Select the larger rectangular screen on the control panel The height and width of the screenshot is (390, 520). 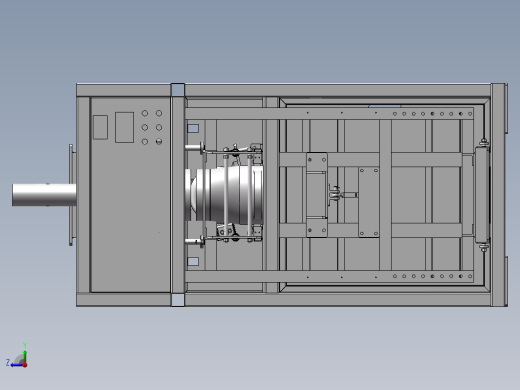pyautogui.click(x=124, y=127)
